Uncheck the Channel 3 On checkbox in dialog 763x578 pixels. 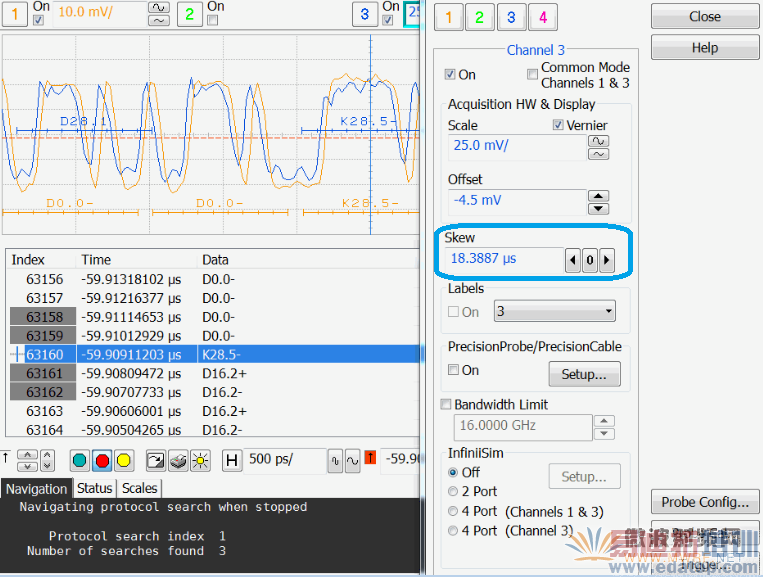coord(450,74)
